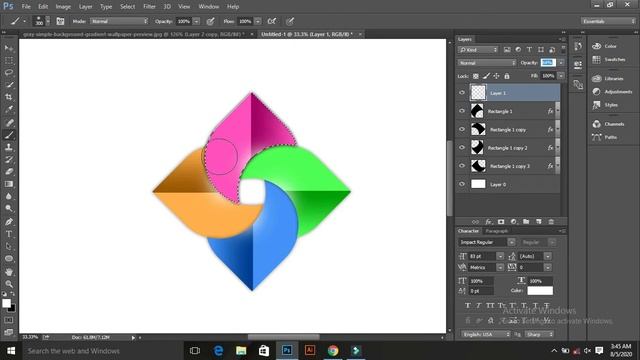This screenshot has width=640, height=360.
Task: Open the Essentials workspace dropdown
Action: click(x=608, y=21)
